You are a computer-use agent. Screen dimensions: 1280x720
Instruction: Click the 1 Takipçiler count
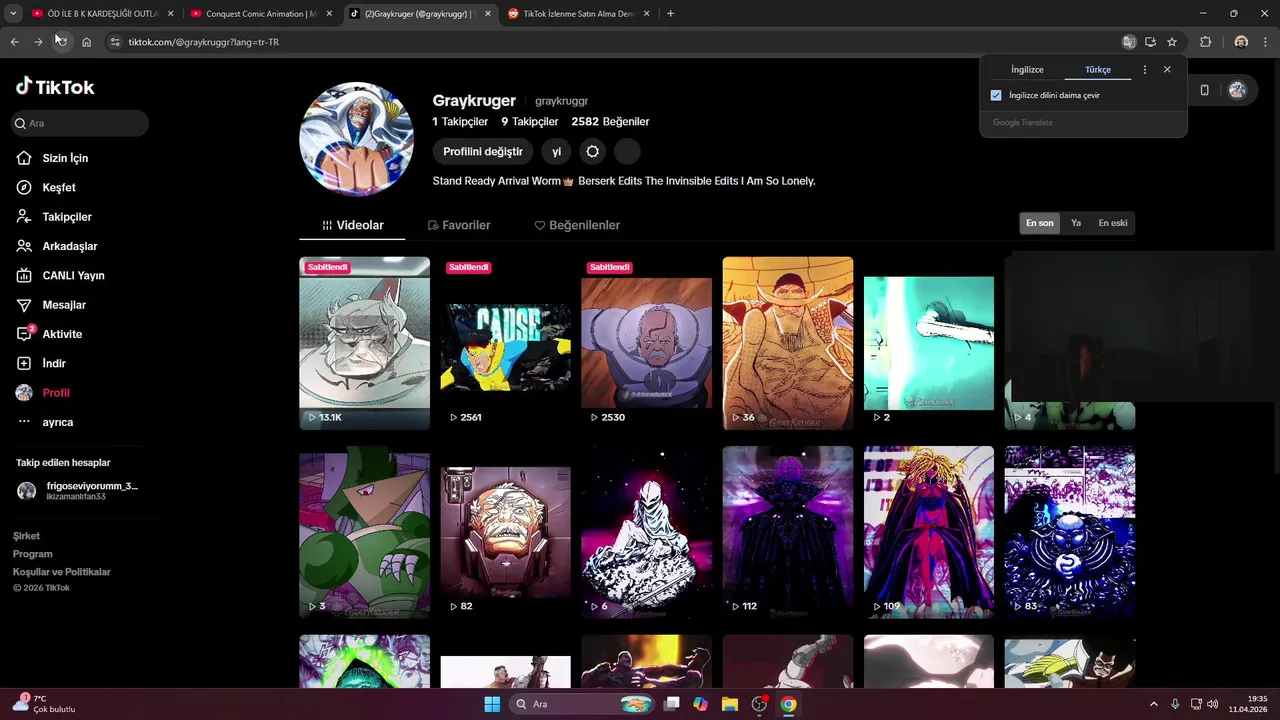click(460, 122)
